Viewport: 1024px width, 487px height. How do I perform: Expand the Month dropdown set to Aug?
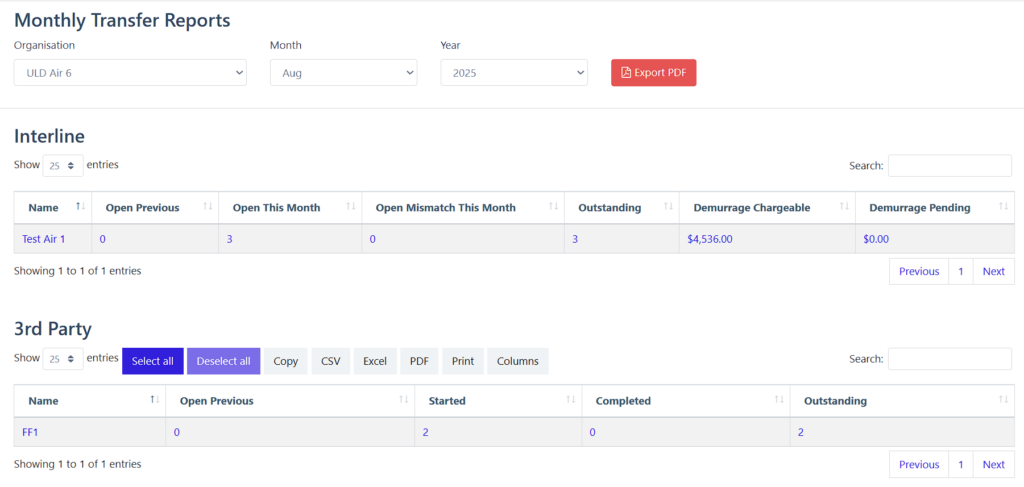(x=343, y=73)
